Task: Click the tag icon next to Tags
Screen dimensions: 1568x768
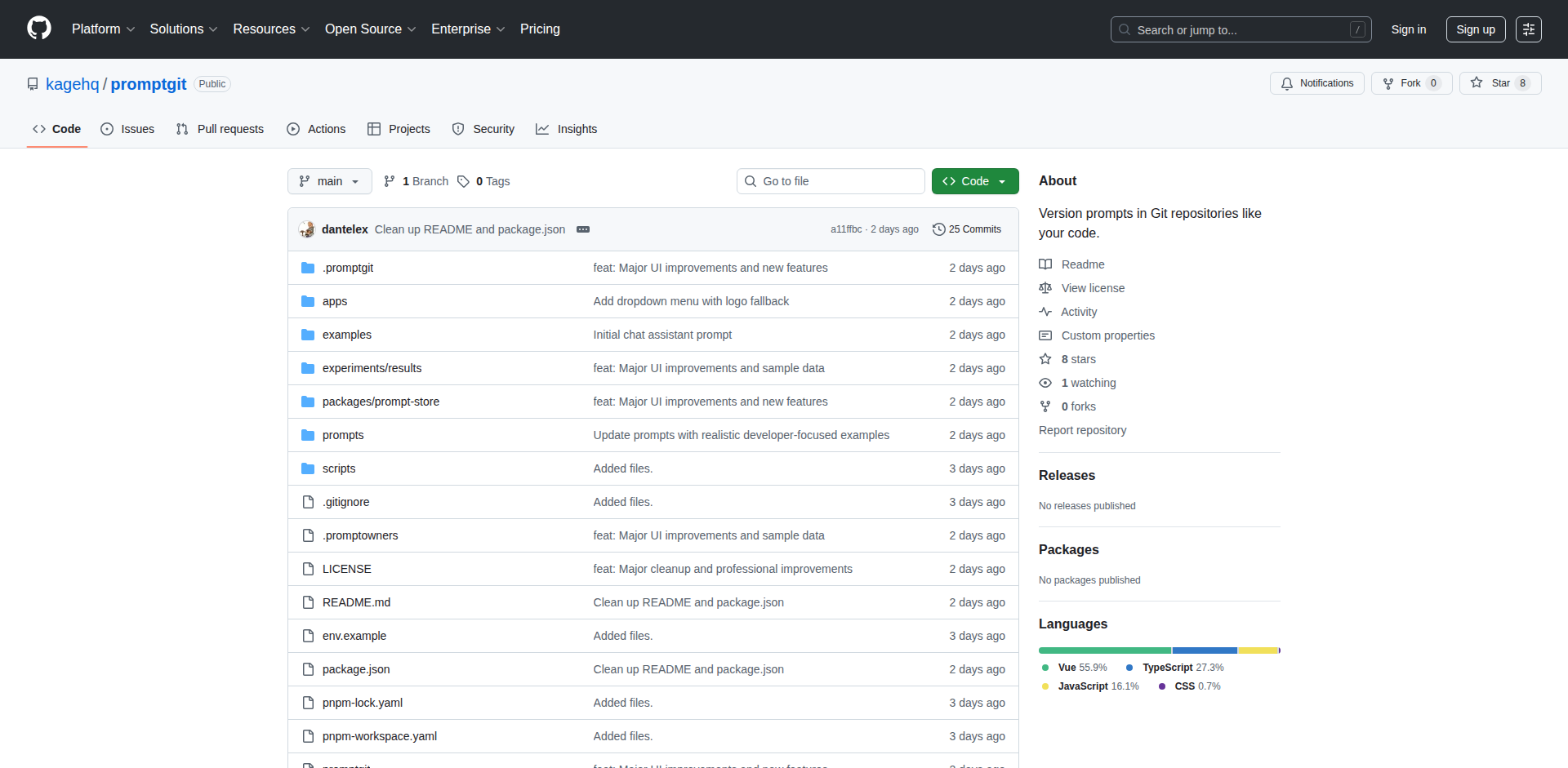Action: [463, 181]
